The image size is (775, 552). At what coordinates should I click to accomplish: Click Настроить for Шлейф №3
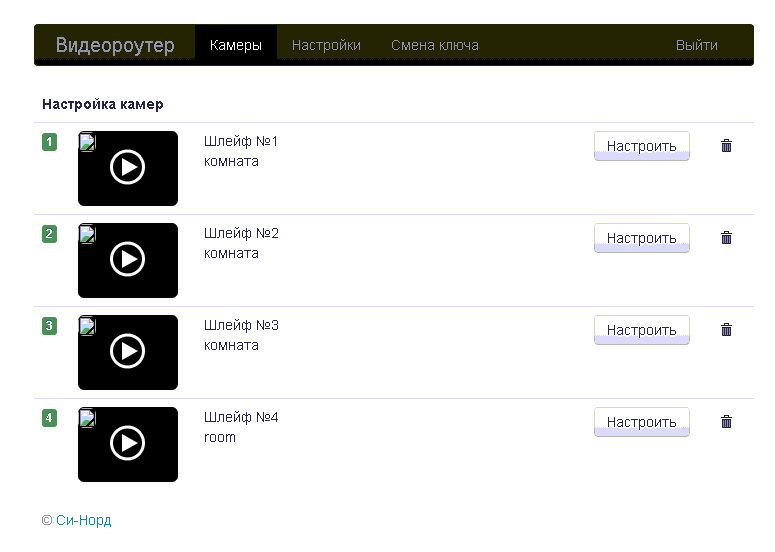click(642, 330)
